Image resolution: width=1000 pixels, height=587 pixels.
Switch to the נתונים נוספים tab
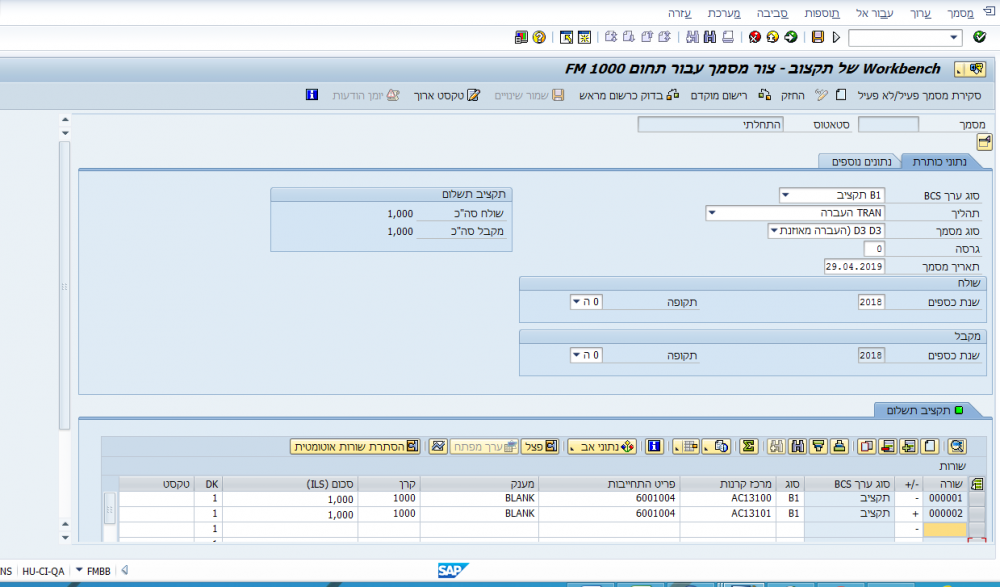(x=860, y=161)
